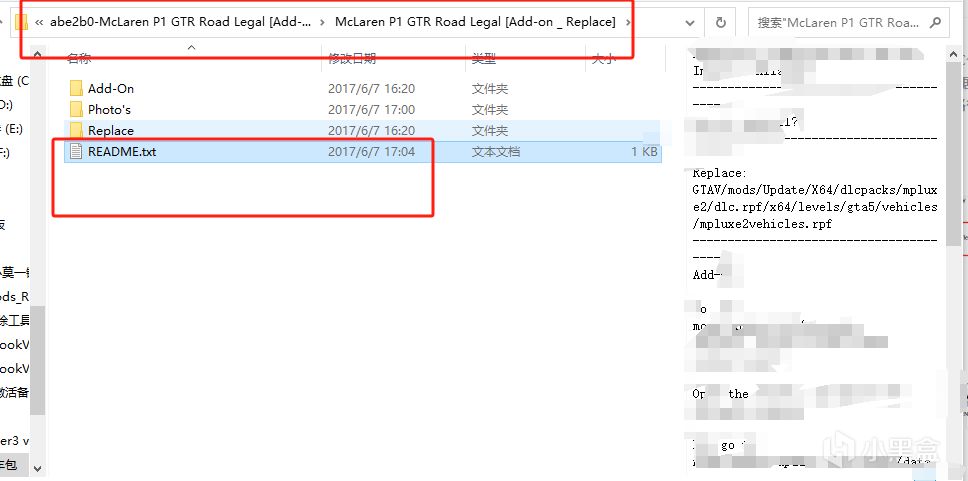Click McLaren P1 GTR Road Legal [Add-on _ Replace] breadcrumb
This screenshot has width=968, height=481.
click(x=475, y=22)
